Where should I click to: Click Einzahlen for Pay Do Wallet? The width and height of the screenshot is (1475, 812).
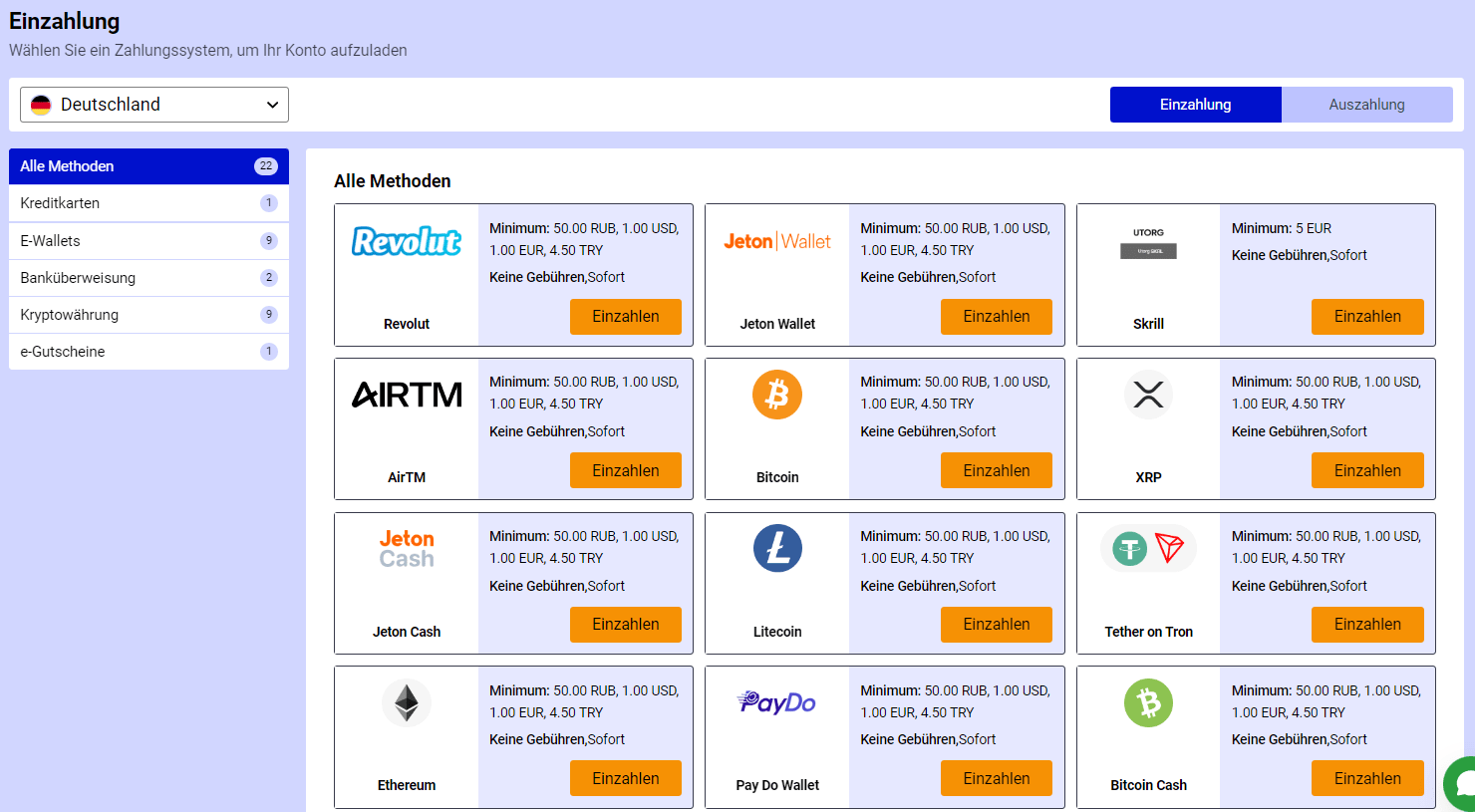click(x=997, y=778)
